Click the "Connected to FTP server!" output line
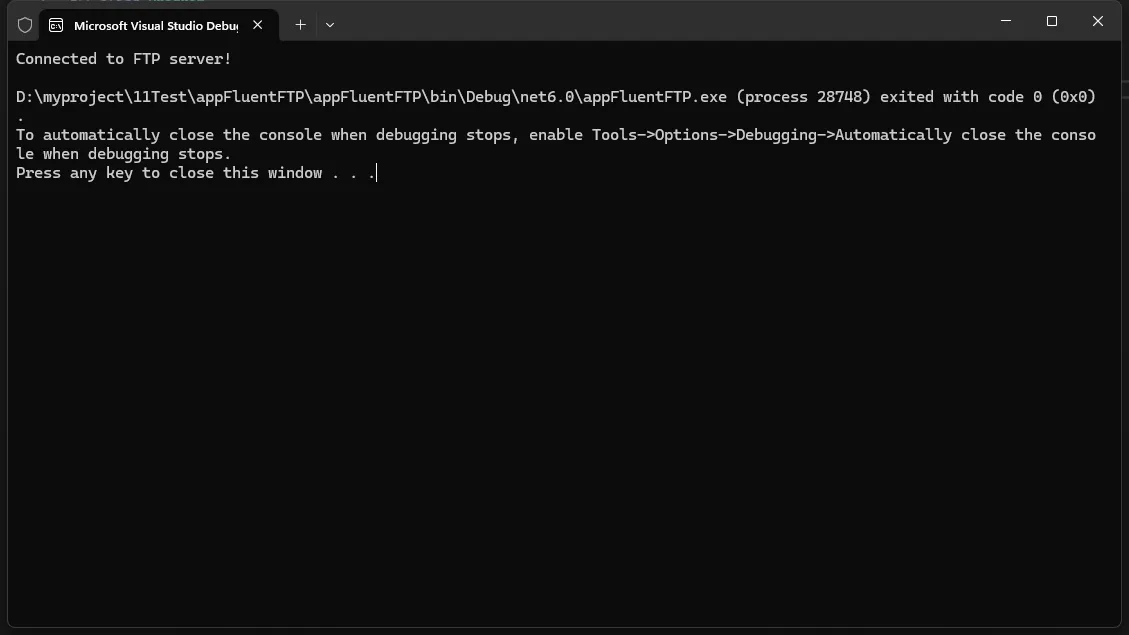Image resolution: width=1129 pixels, height=635 pixels. click(x=123, y=59)
